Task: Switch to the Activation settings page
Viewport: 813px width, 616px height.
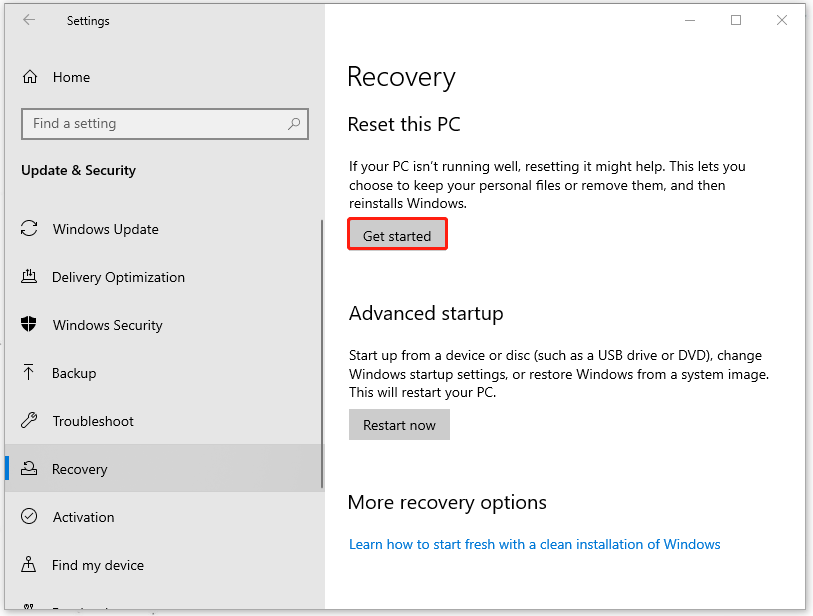Action: tap(83, 517)
